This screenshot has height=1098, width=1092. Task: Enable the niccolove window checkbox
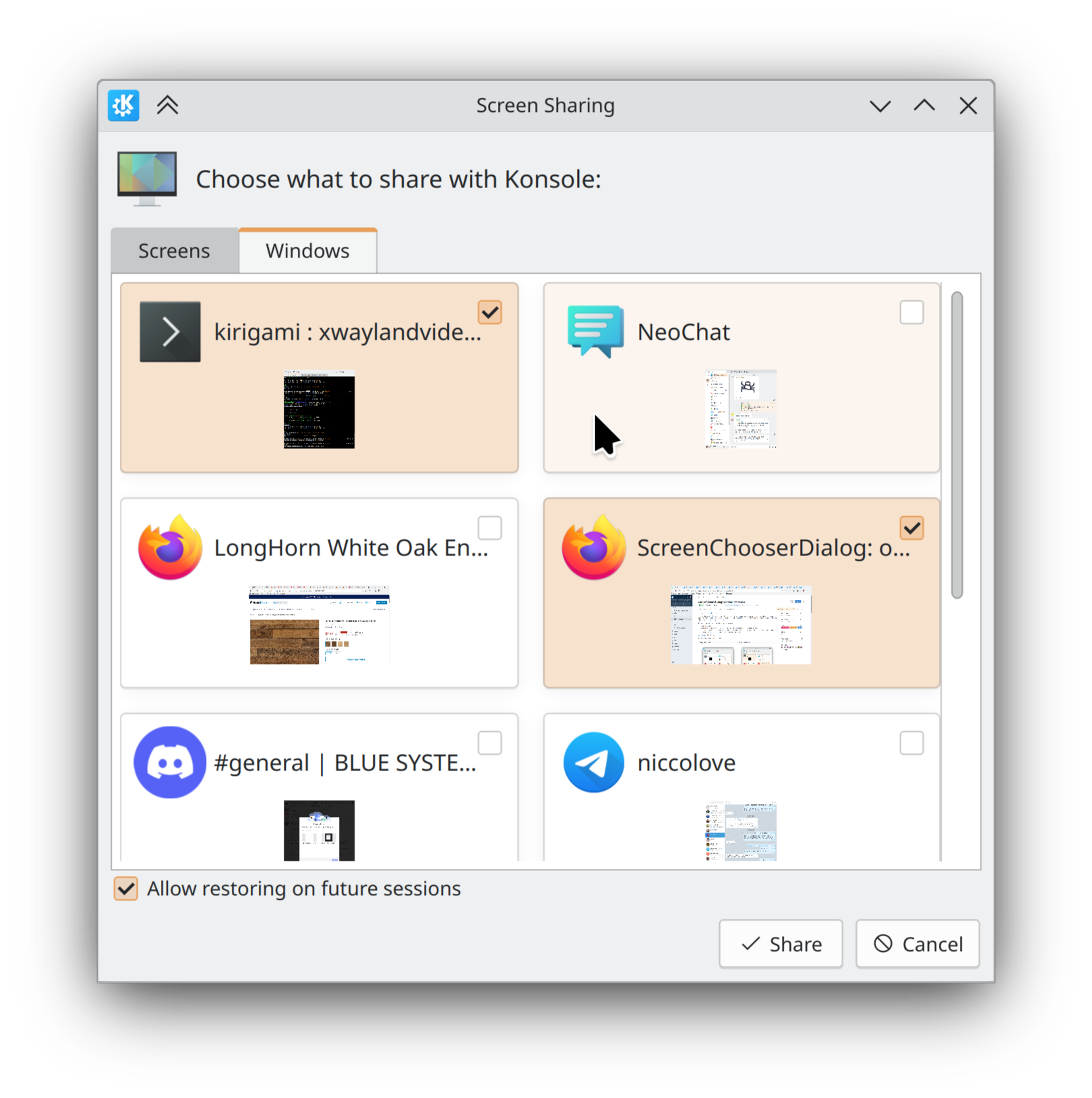tap(911, 743)
